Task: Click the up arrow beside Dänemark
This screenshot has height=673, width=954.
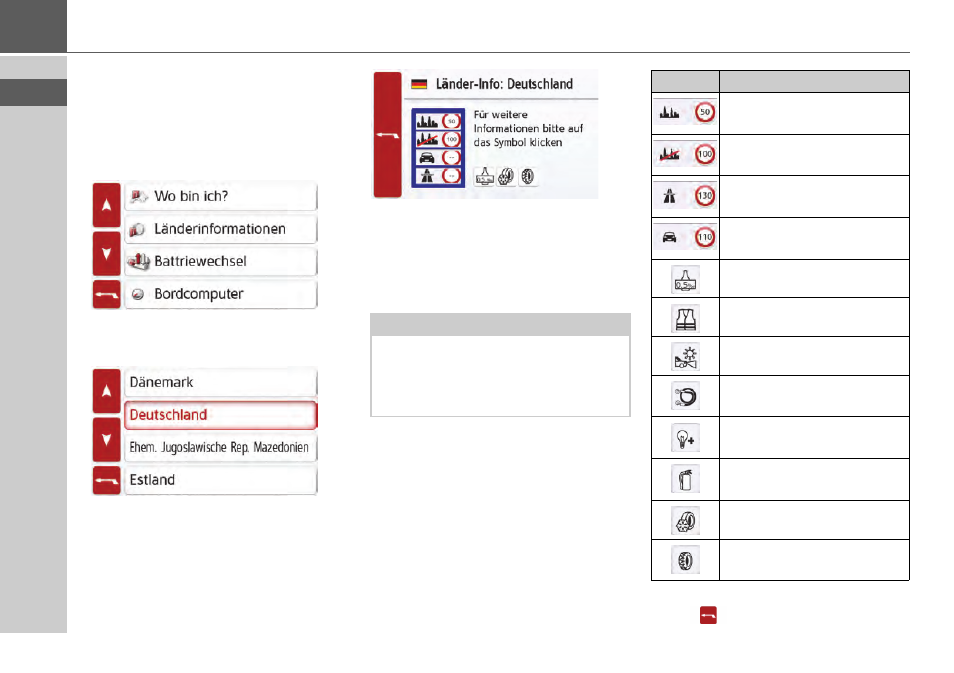Action: tap(106, 391)
